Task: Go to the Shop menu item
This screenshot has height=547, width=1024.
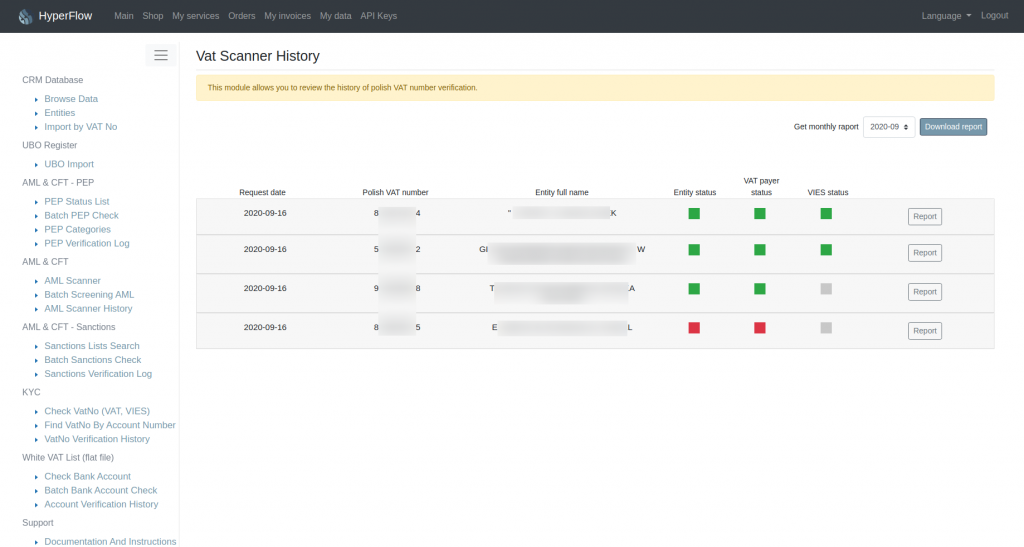Action: (153, 16)
